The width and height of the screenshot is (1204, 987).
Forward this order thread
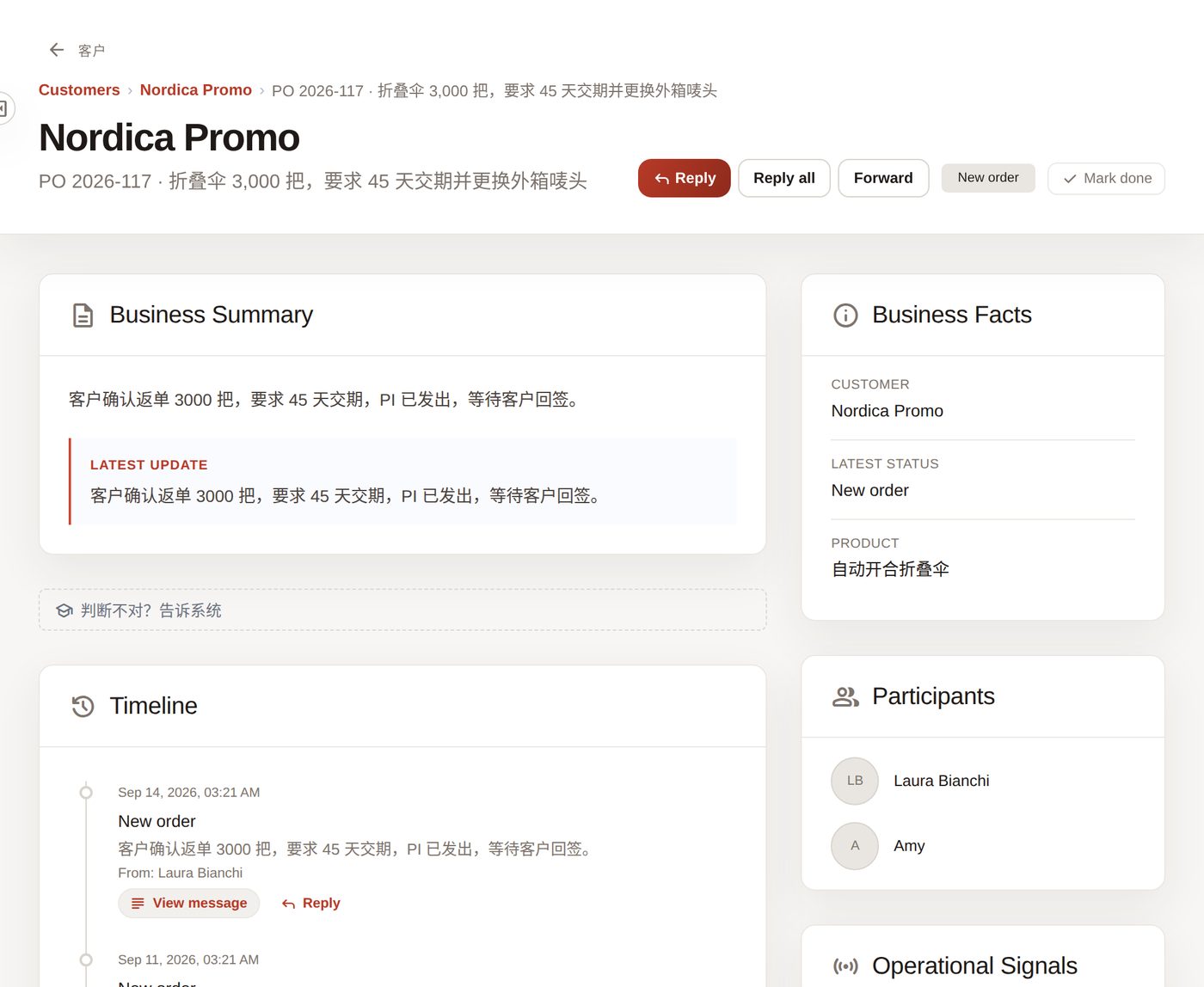click(x=883, y=178)
